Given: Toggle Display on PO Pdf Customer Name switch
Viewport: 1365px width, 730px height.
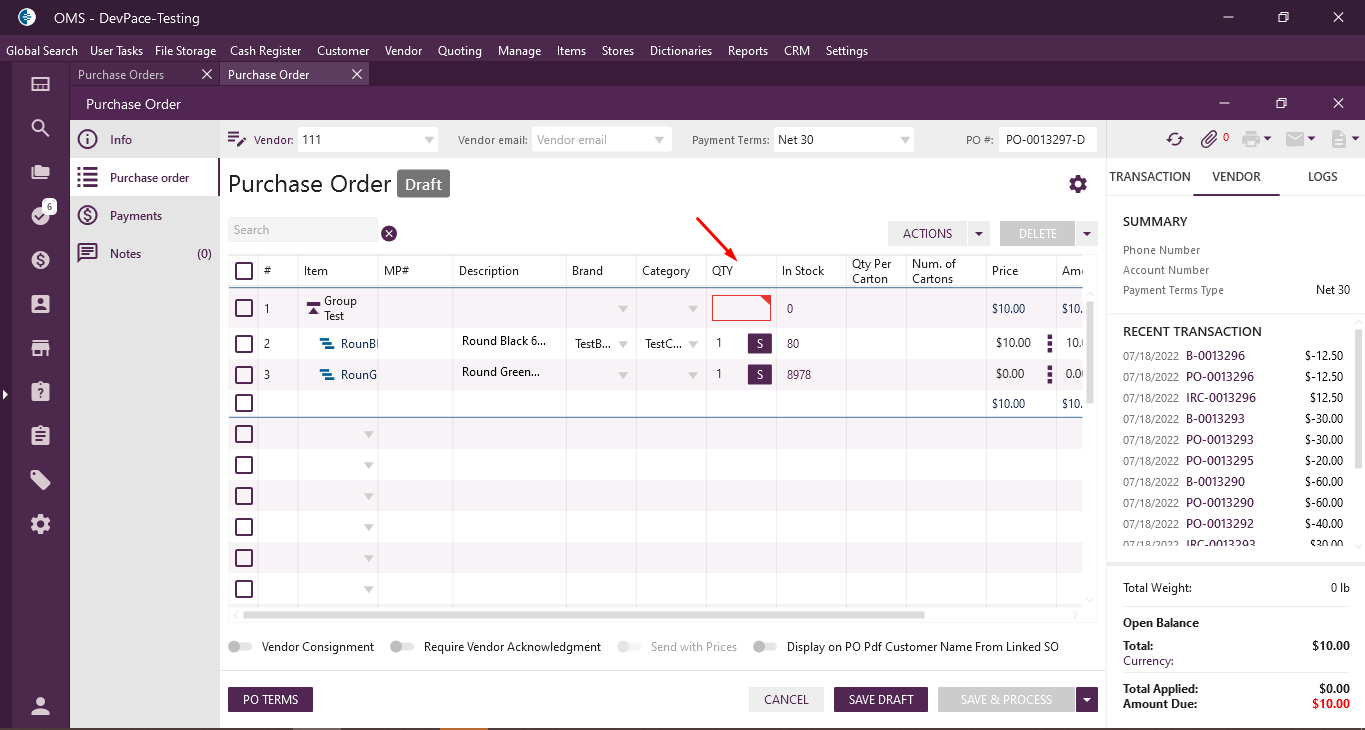Looking at the screenshot, I should click(765, 647).
